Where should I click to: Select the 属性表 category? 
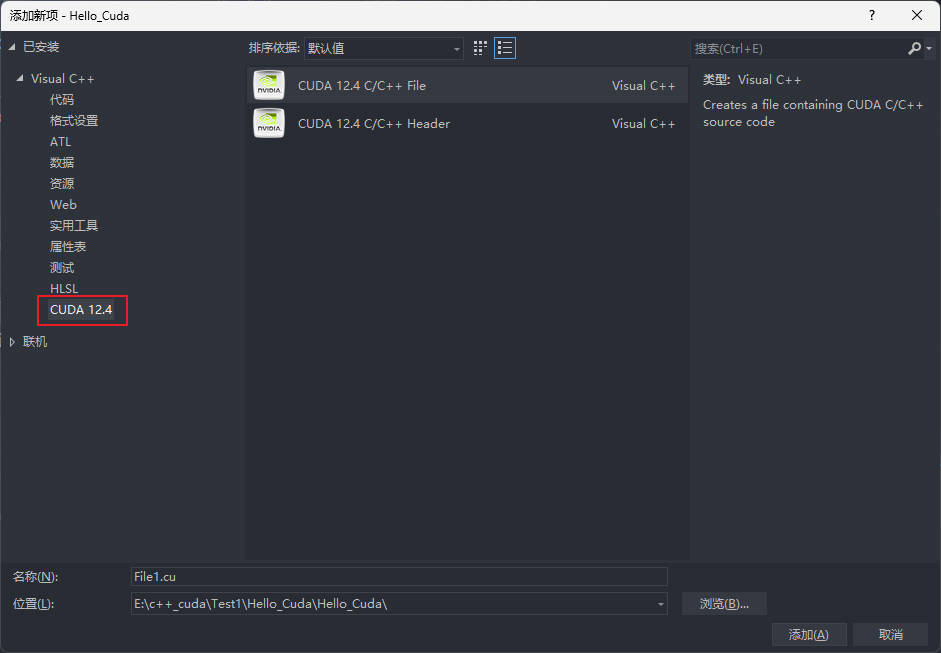pos(68,247)
